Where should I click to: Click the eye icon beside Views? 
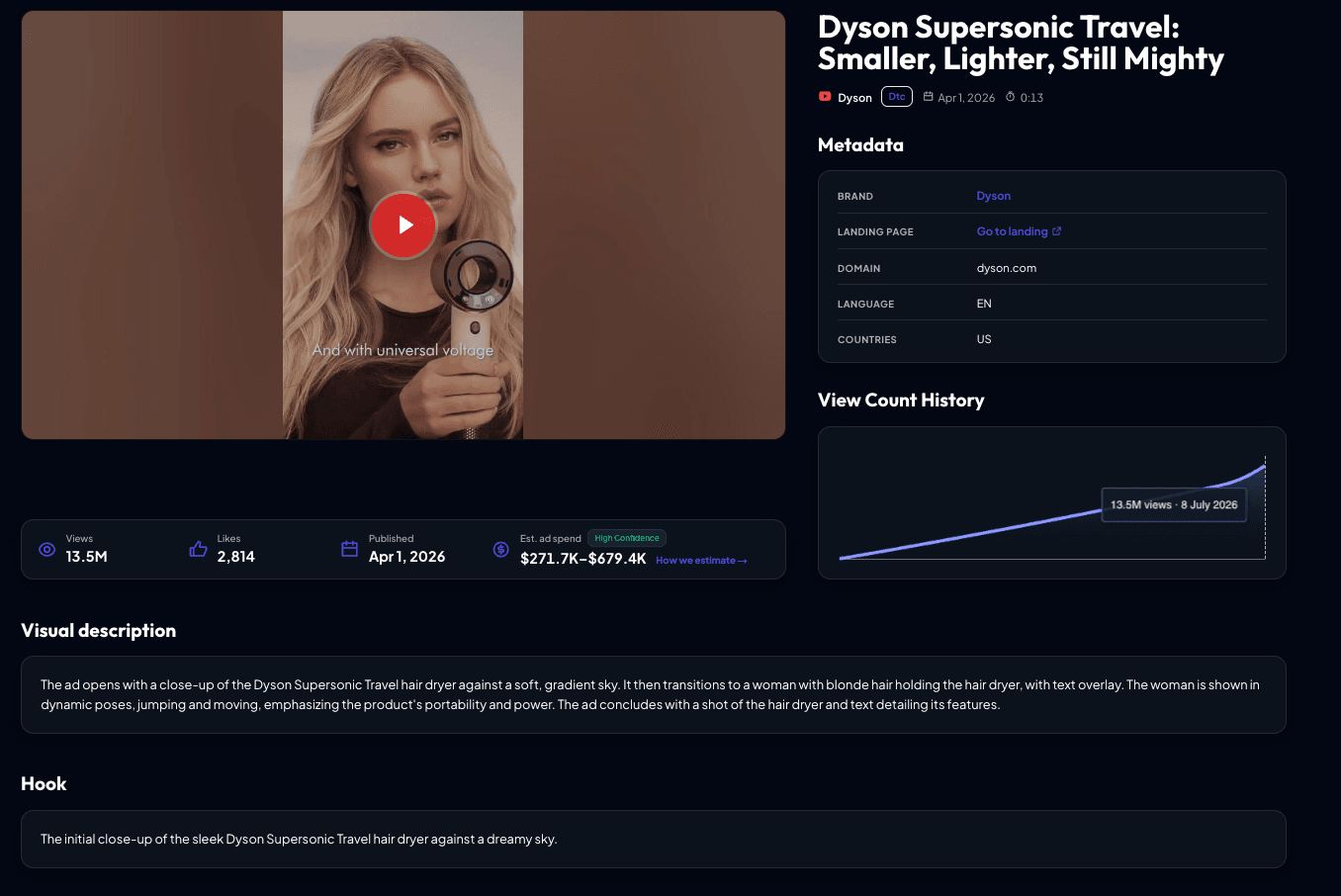coord(46,549)
